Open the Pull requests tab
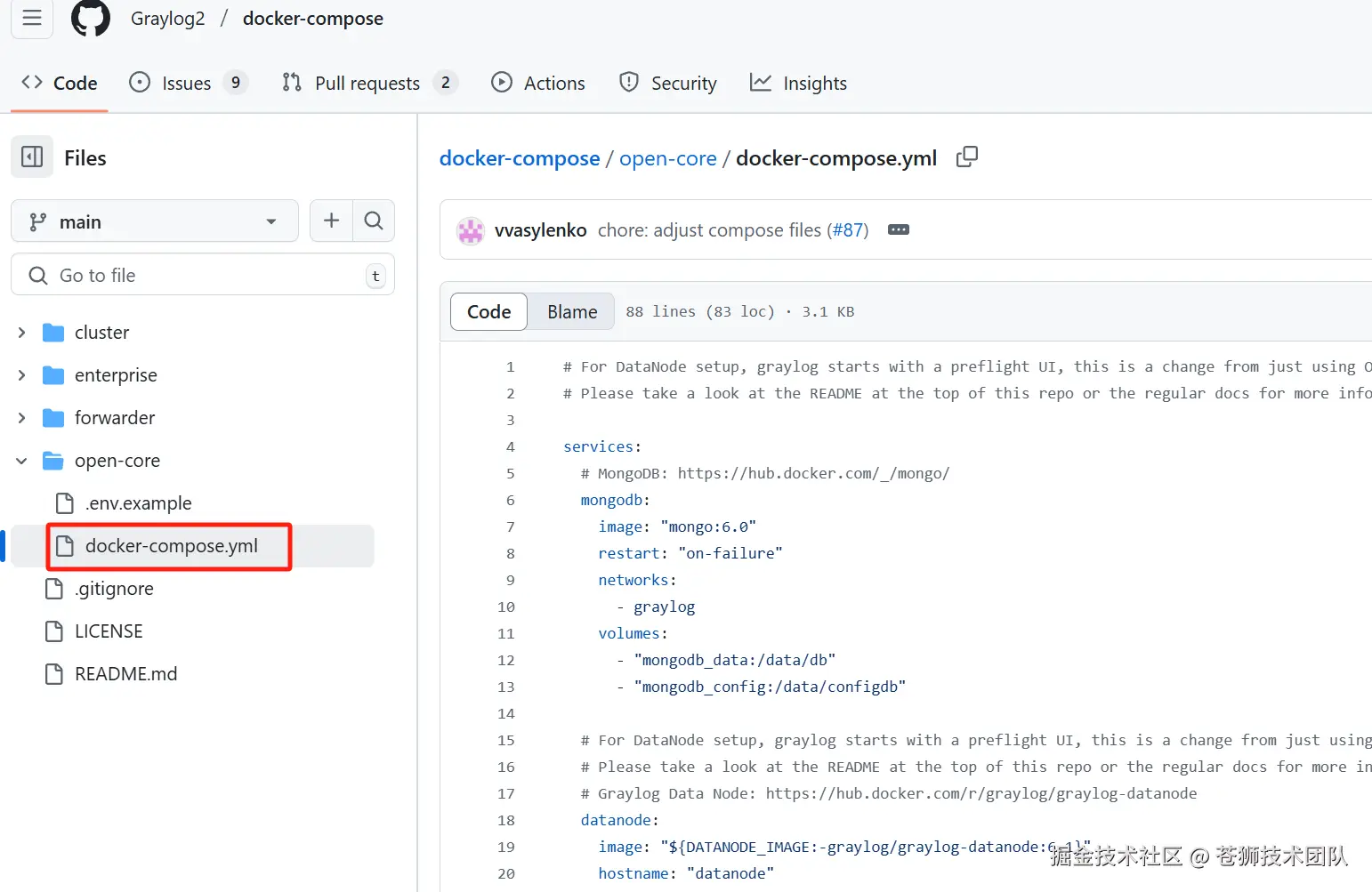This screenshot has height=892, width=1372. click(x=368, y=83)
